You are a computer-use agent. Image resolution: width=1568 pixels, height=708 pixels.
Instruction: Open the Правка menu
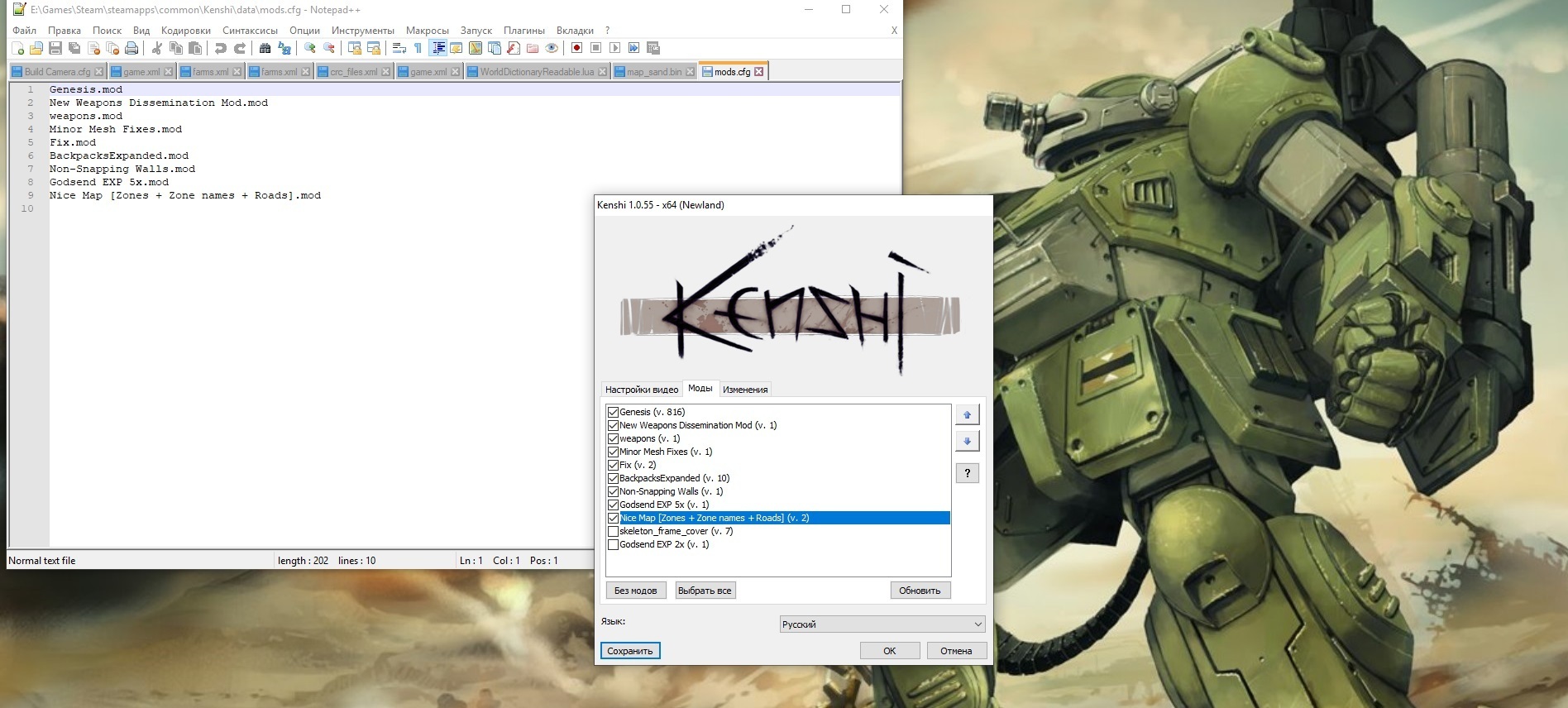(65, 31)
